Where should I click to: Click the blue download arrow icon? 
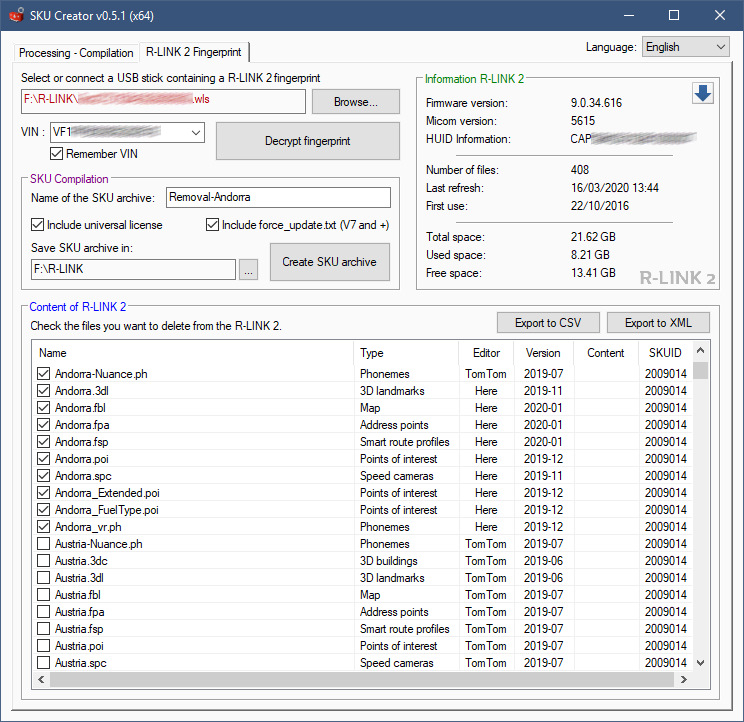pyautogui.click(x=702, y=93)
